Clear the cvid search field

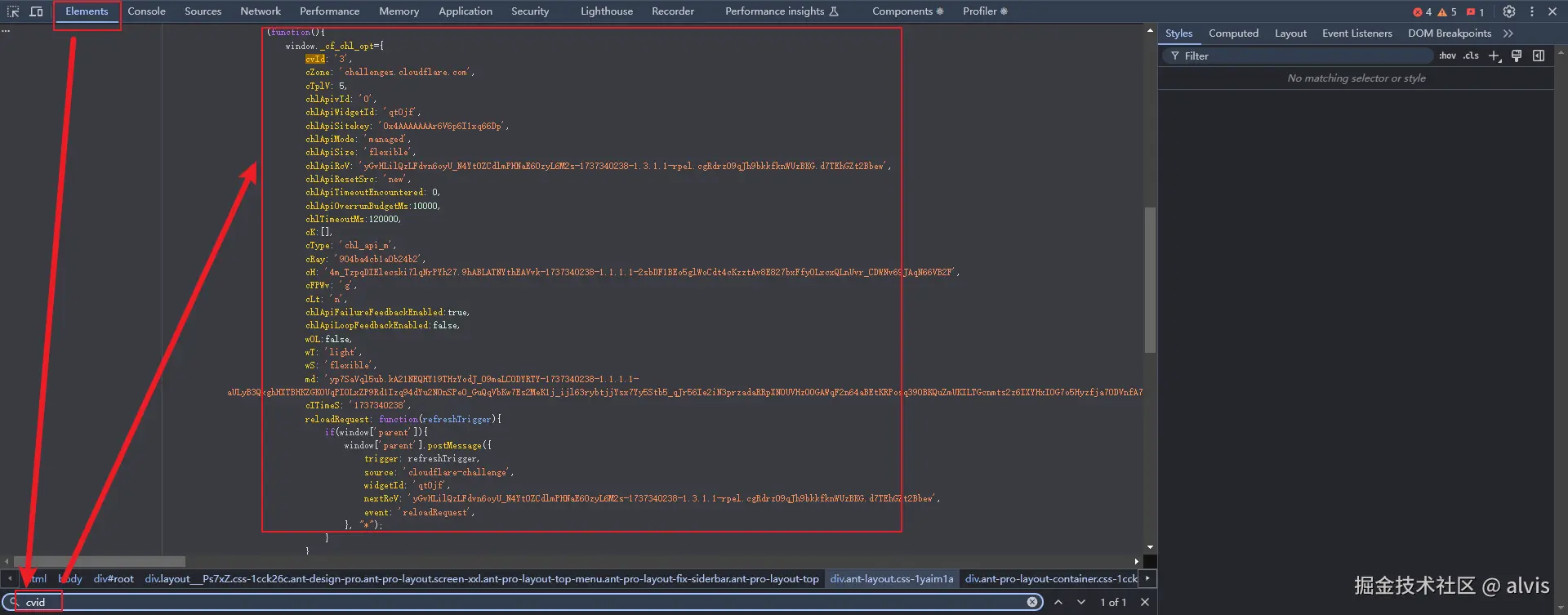1032,602
